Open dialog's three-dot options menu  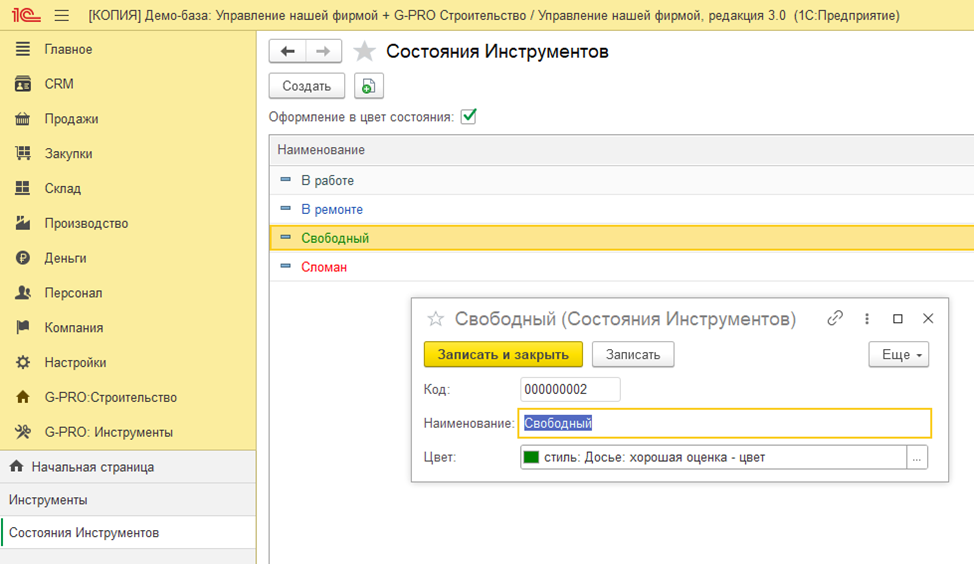tap(867, 319)
